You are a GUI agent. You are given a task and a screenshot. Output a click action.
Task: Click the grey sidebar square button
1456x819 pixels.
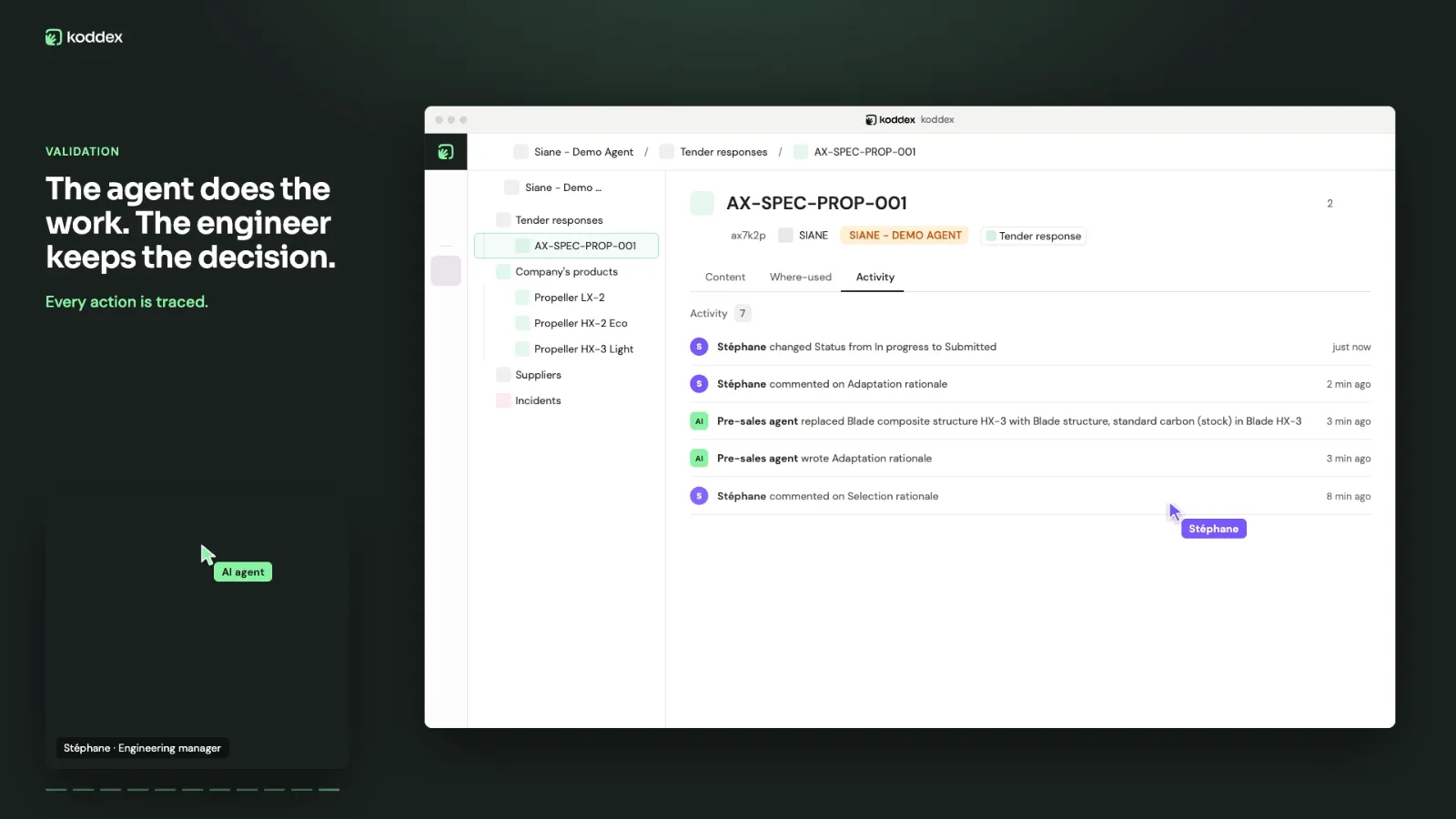pyautogui.click(x=446, y=270)
